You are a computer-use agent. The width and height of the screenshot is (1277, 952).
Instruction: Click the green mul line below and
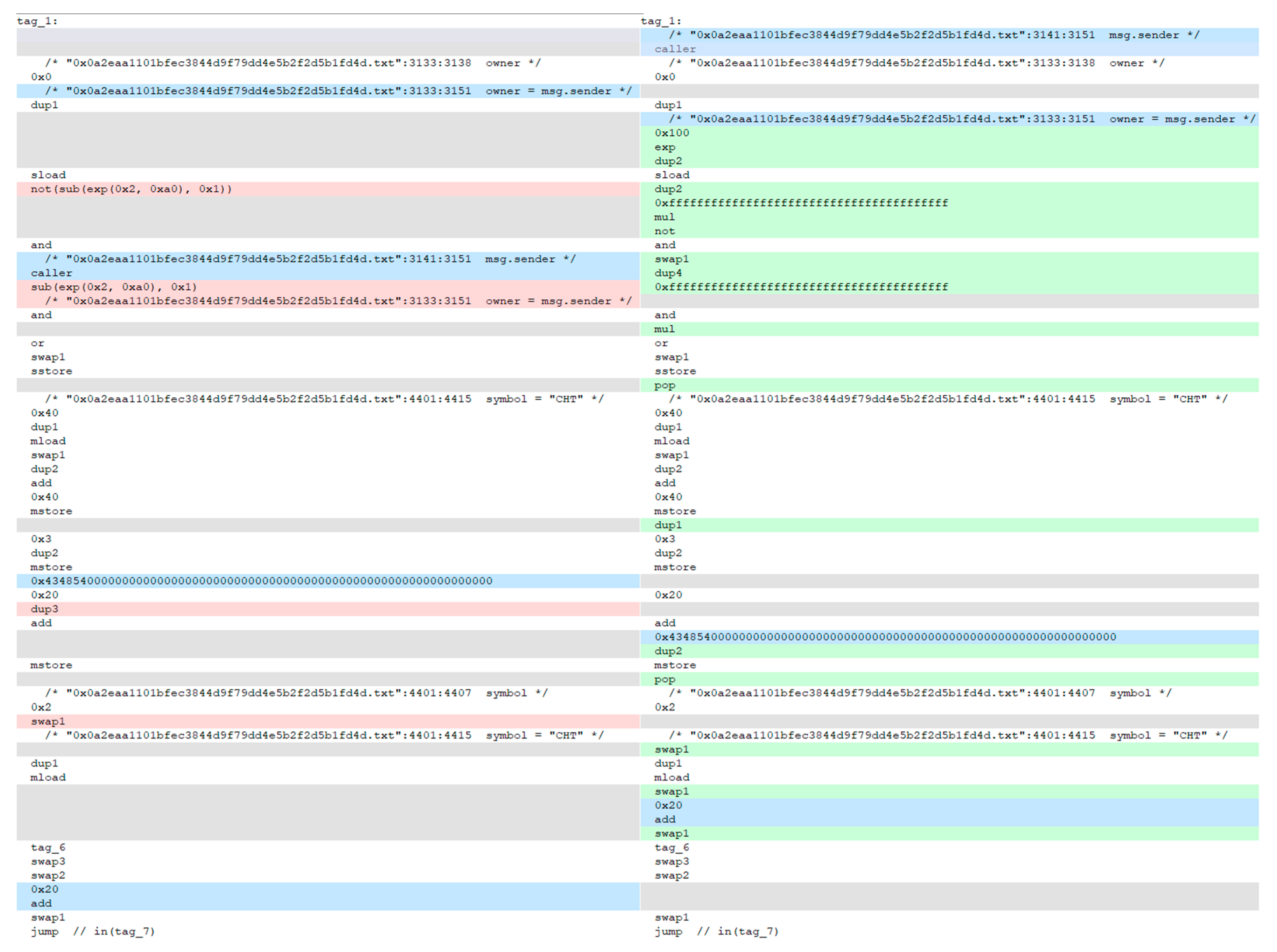(x=664, y=329)
